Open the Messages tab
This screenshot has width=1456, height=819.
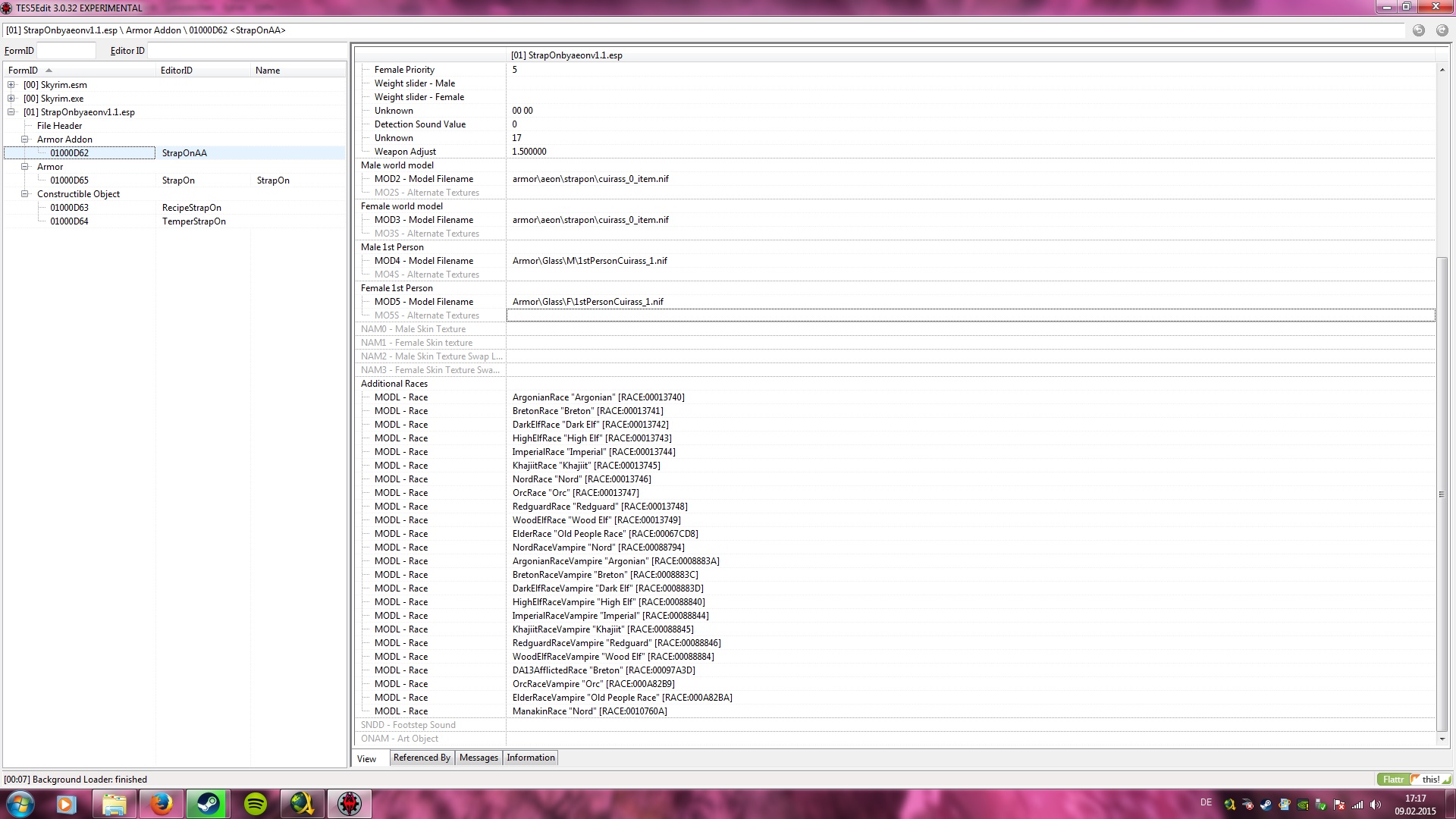479,758
